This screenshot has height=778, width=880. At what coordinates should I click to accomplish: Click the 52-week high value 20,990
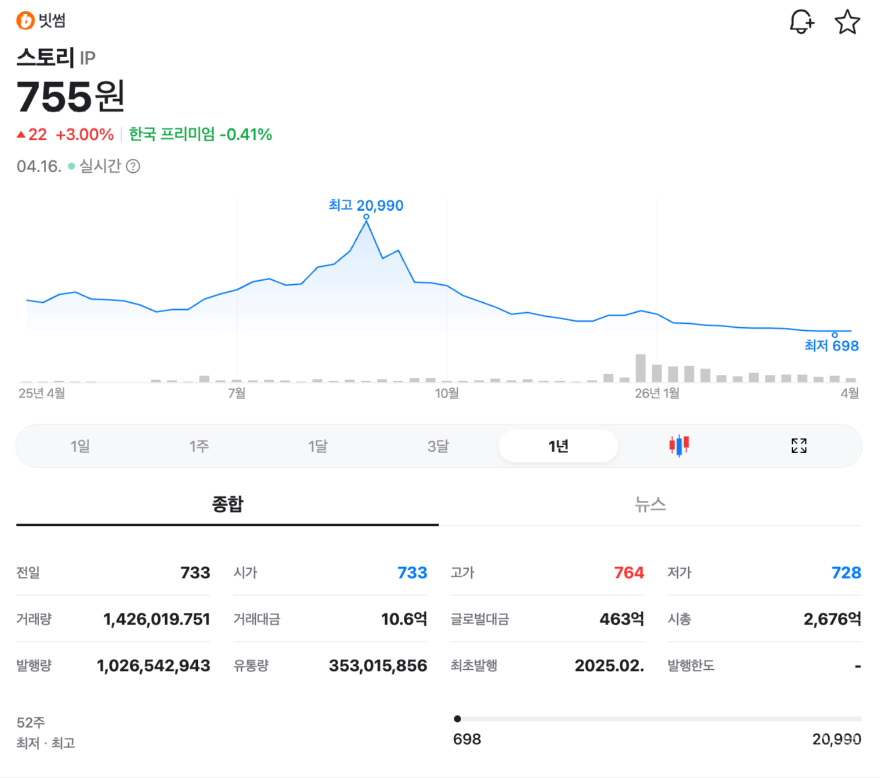coord(837,739)
